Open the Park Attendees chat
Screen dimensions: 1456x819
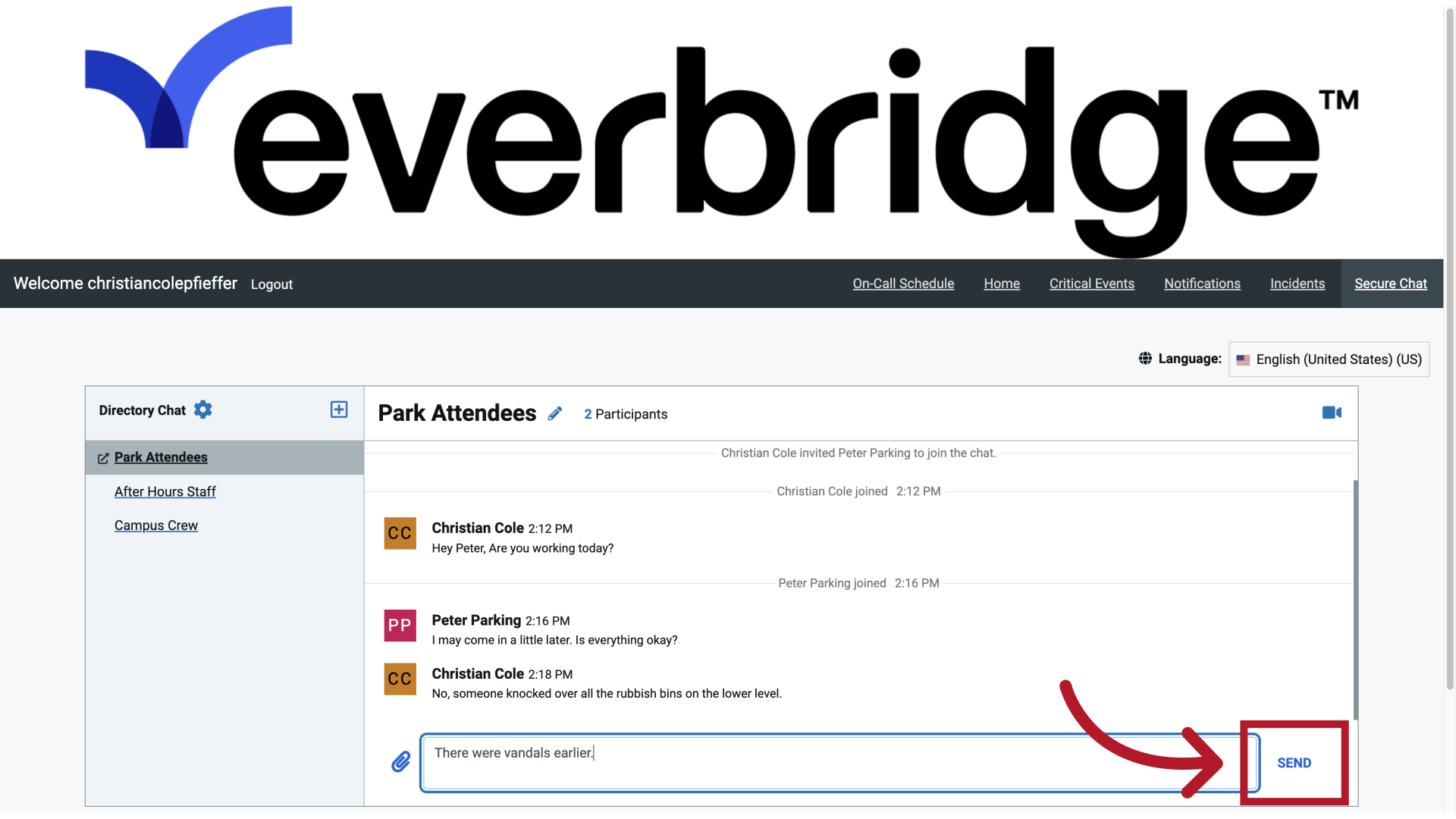click(x=161, y=457)
